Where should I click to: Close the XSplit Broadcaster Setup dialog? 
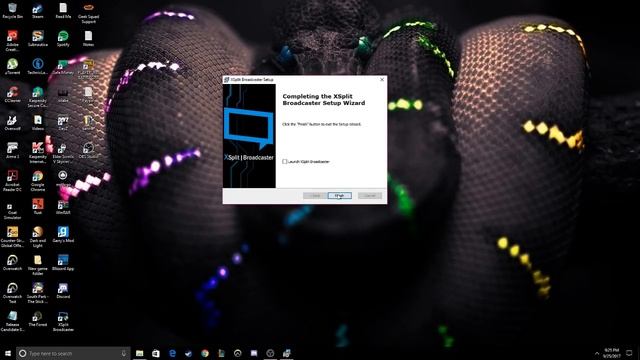[382, 80]
